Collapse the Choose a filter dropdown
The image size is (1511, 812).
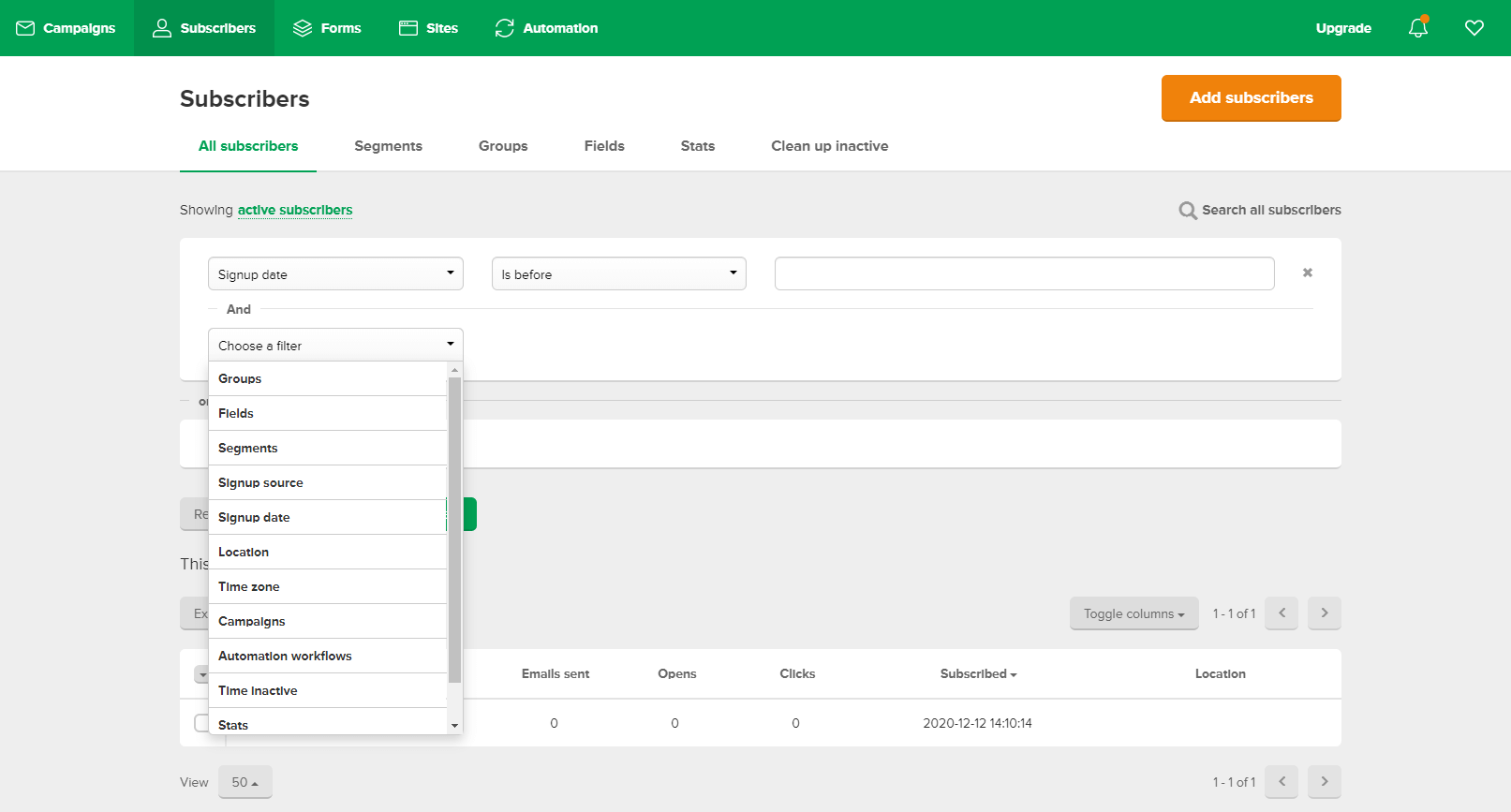point(335,345)
